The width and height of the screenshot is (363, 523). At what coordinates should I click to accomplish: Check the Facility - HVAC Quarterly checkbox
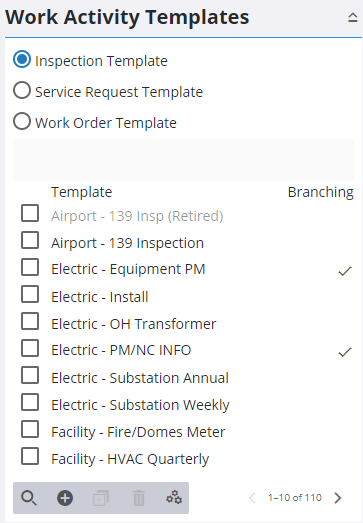(30, 456)
